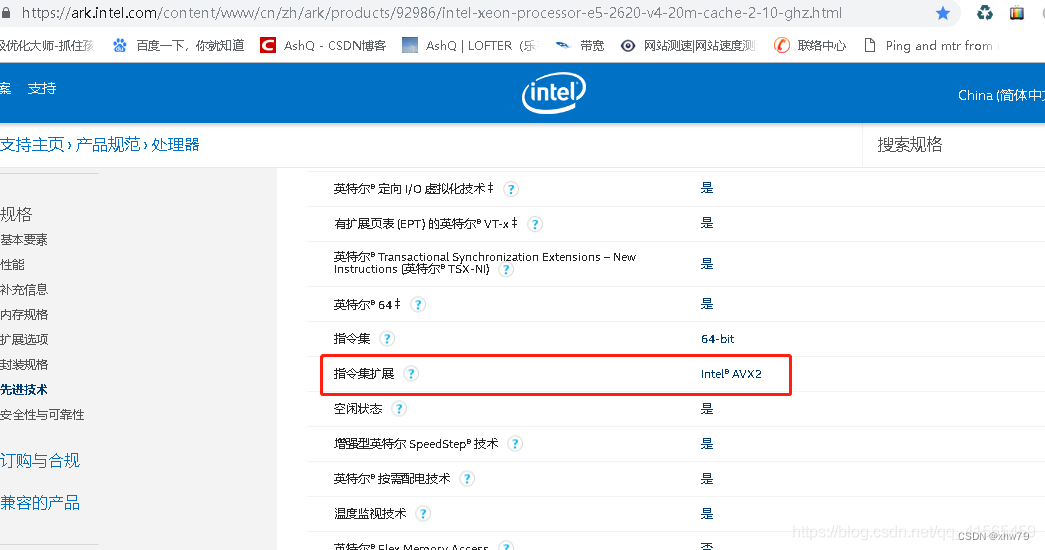Open 订购与合规 sidebar link

point(40,461)
